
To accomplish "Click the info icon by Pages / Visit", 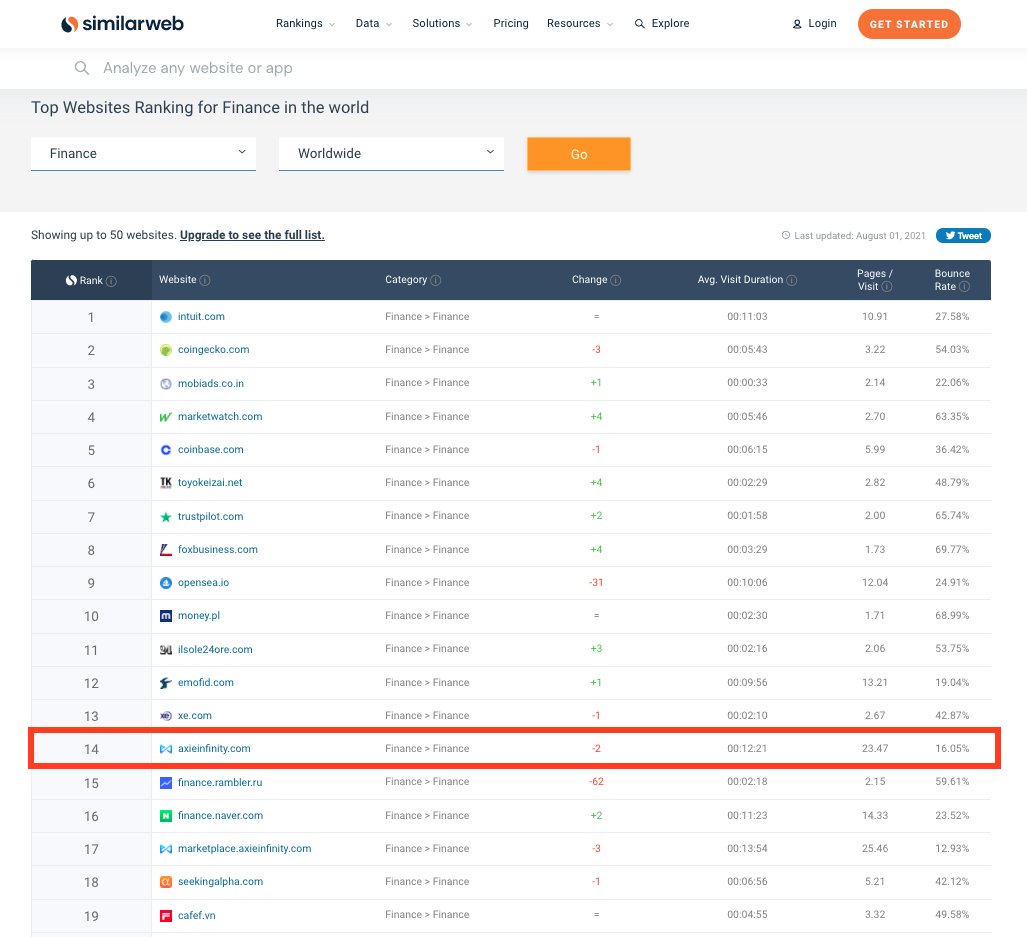I will 887,287.
